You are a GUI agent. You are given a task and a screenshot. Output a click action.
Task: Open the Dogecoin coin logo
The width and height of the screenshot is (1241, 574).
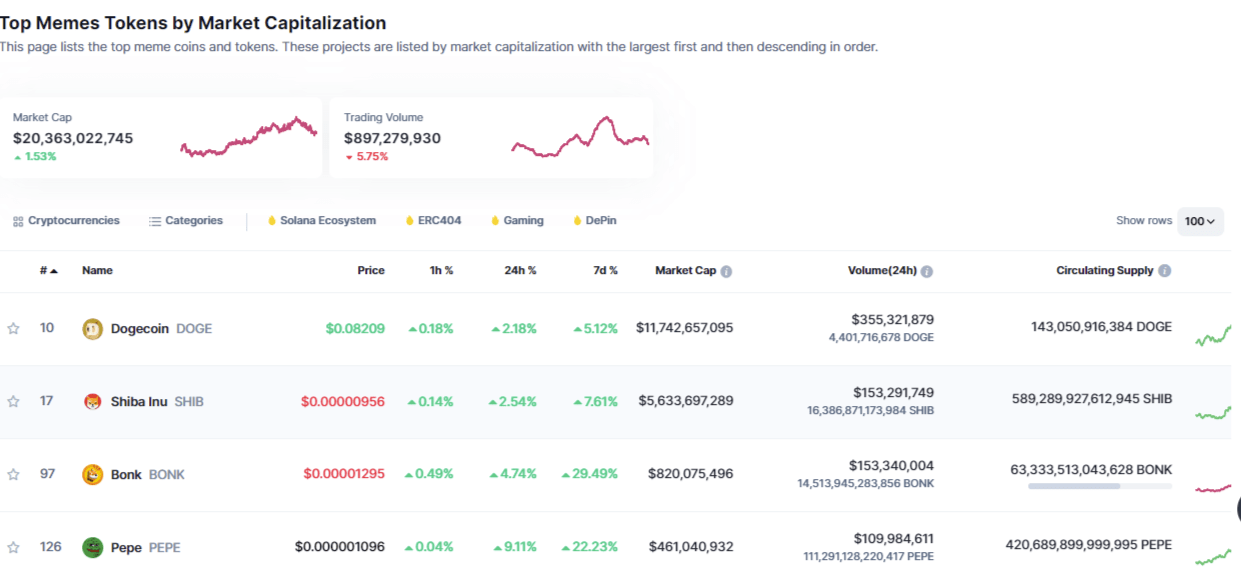click(92, 328)
